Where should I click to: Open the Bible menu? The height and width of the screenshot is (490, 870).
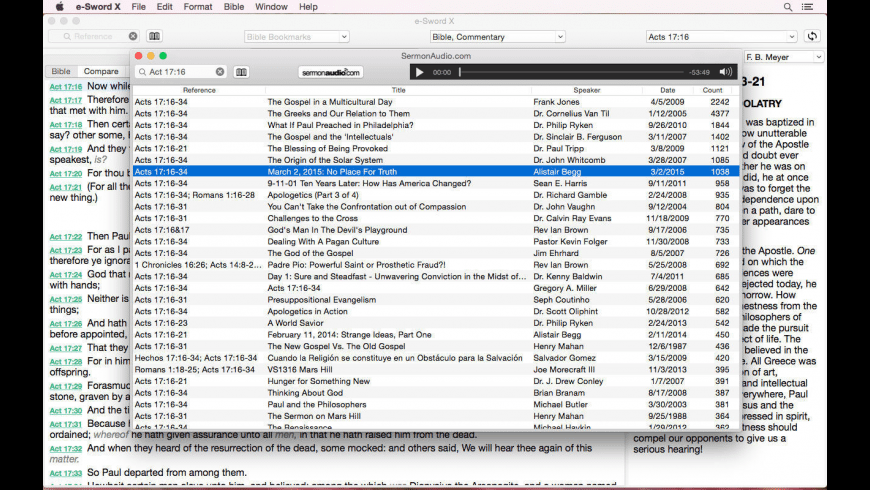coord(234,7)
